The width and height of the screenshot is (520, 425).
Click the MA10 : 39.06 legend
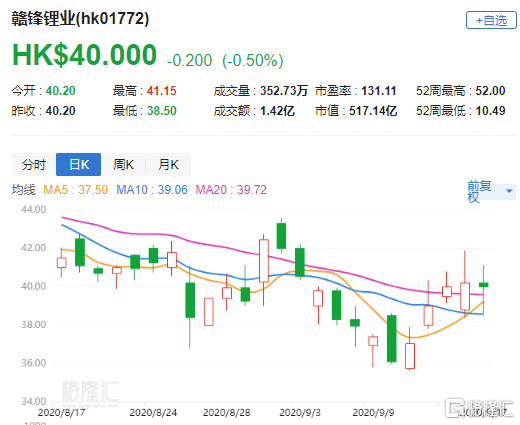coord(152,190)
